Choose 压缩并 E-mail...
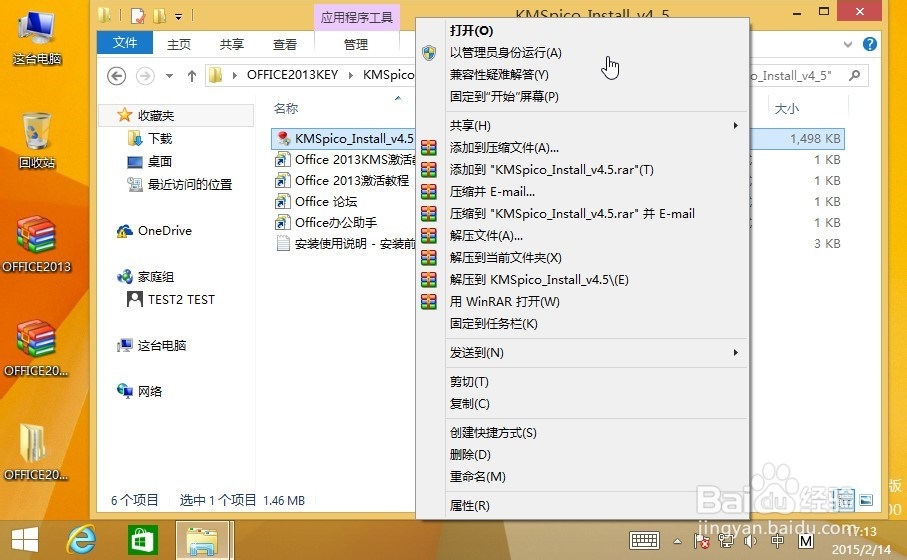The image size is (907, 560). click(x=582, y=191)
